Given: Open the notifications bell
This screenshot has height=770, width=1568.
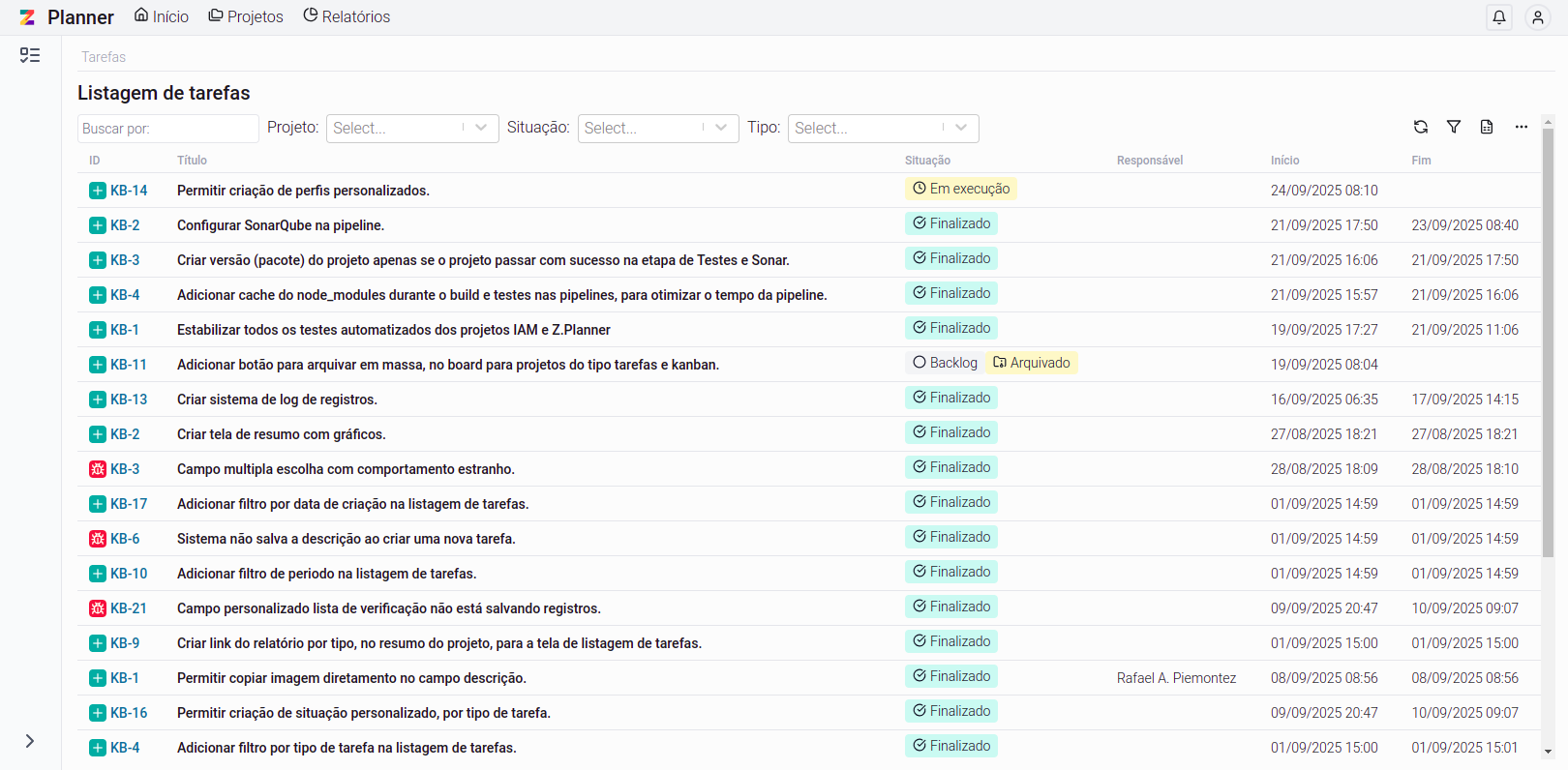Looking at the screenshot, I should [x=1498, y=17].
